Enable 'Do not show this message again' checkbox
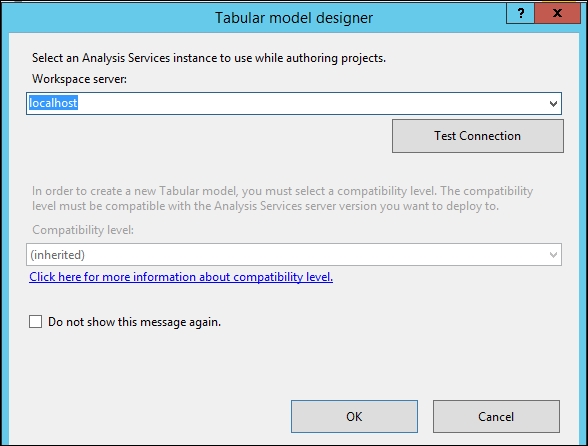The width and height of the screenshot is (588, 446). coord(36,322)
